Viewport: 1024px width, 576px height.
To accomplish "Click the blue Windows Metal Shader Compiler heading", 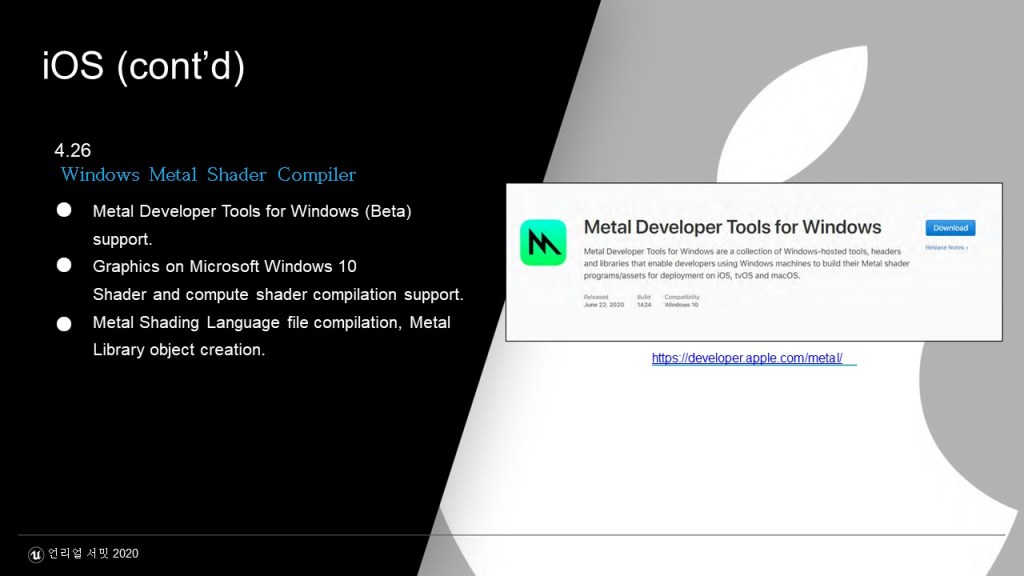I will [208, 175].
